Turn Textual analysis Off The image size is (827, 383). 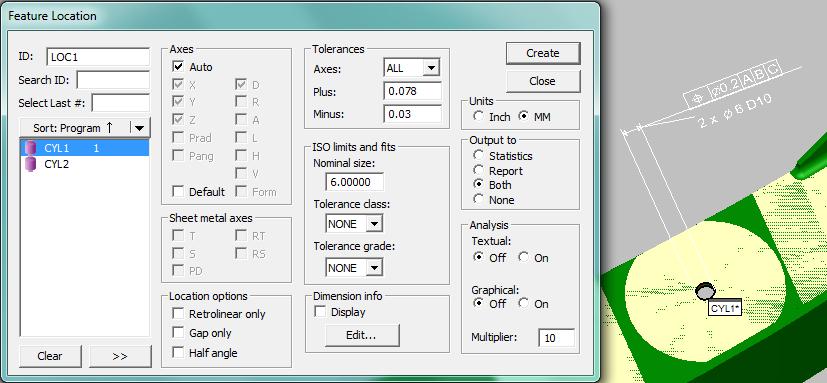click(x=478, y=257)
